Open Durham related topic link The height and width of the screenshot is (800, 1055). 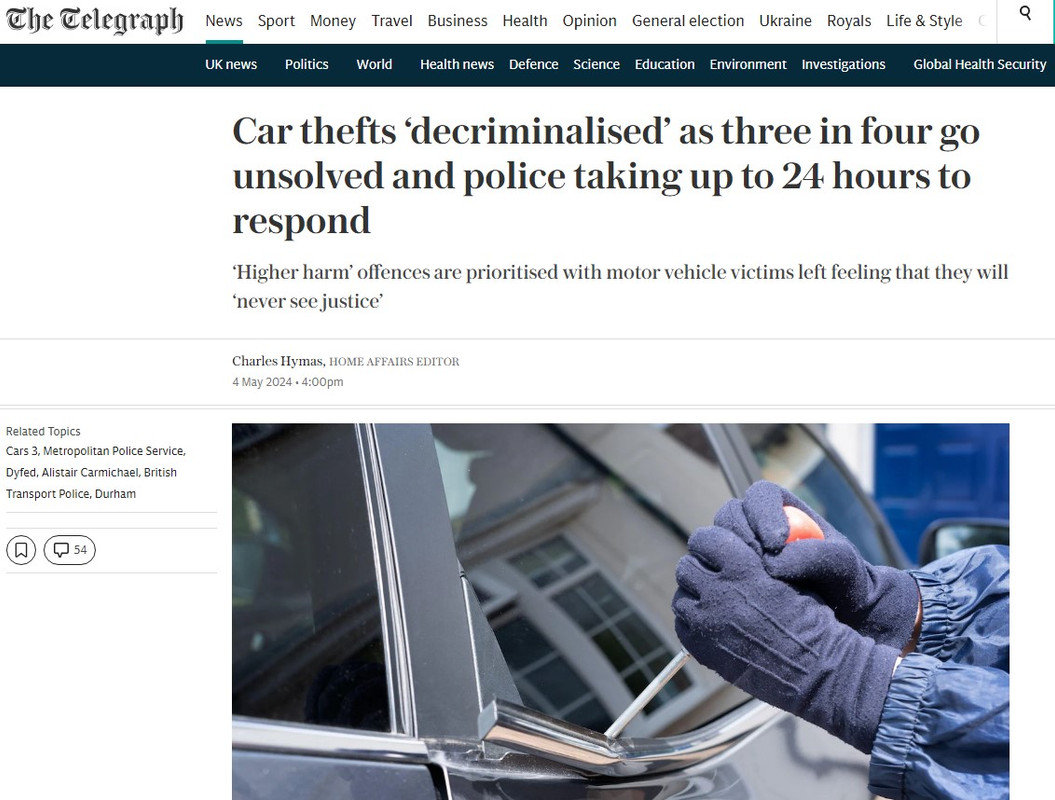pos(115,494)
